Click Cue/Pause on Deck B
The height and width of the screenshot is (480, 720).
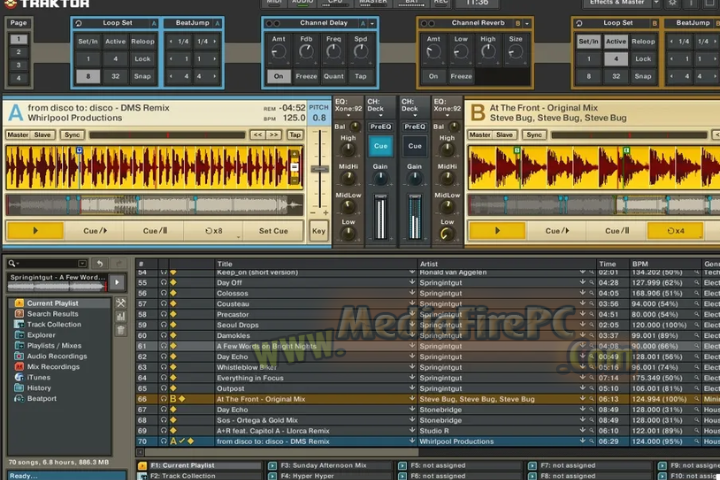[617, 231]
